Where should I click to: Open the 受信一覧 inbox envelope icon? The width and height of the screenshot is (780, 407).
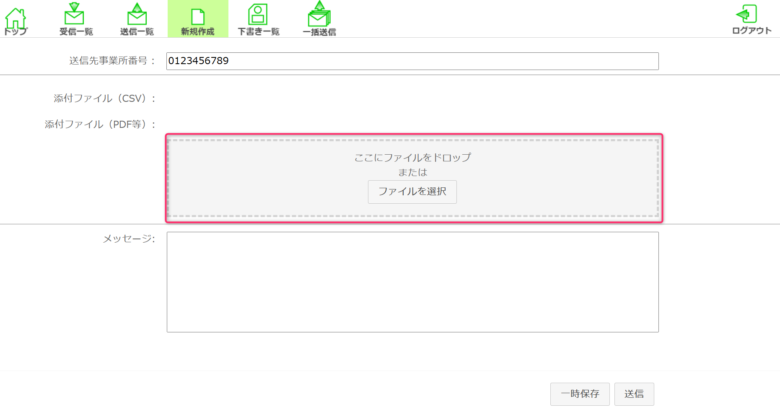tap(74, 14)
